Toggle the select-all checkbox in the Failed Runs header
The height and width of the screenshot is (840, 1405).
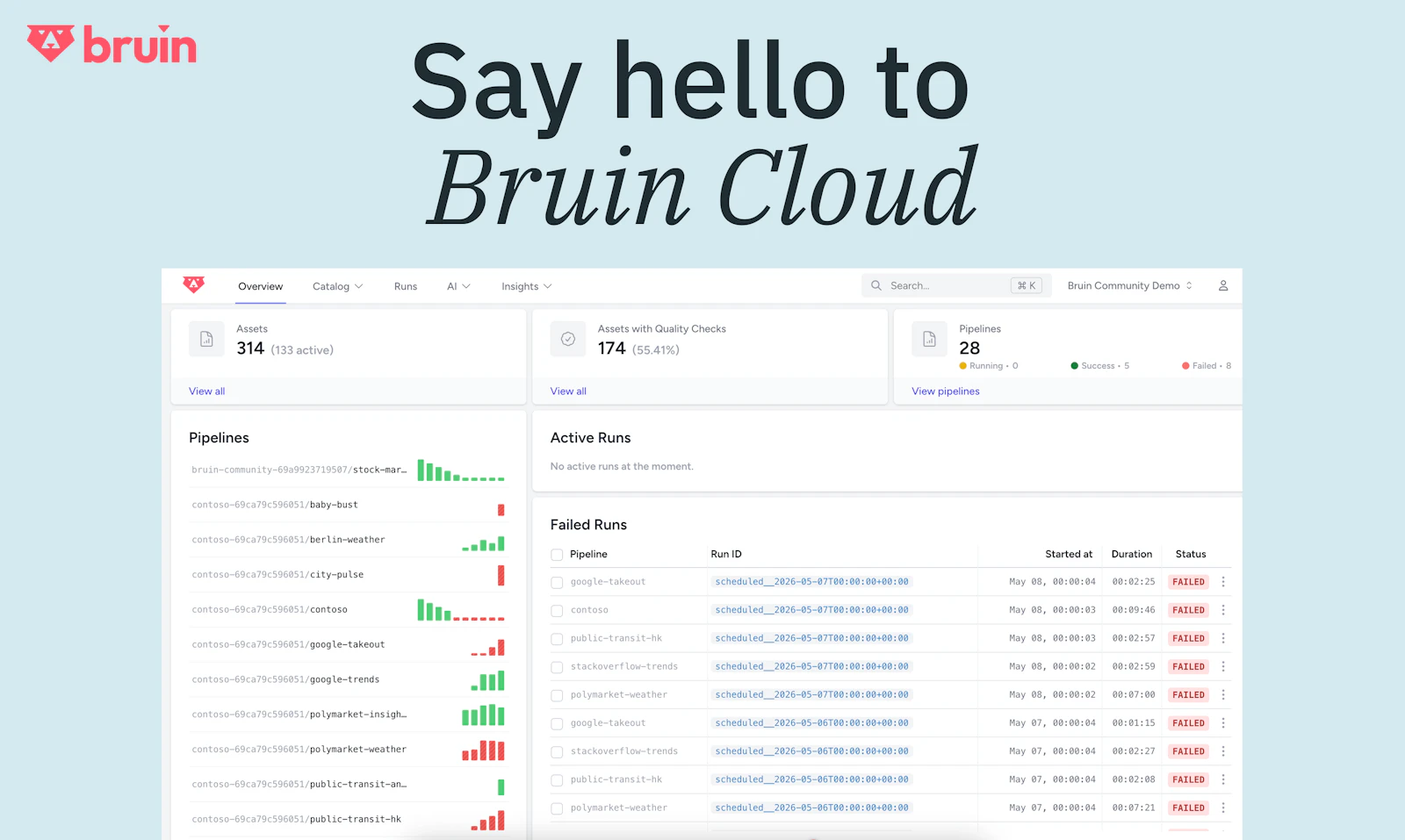click(x=557, y=555)
